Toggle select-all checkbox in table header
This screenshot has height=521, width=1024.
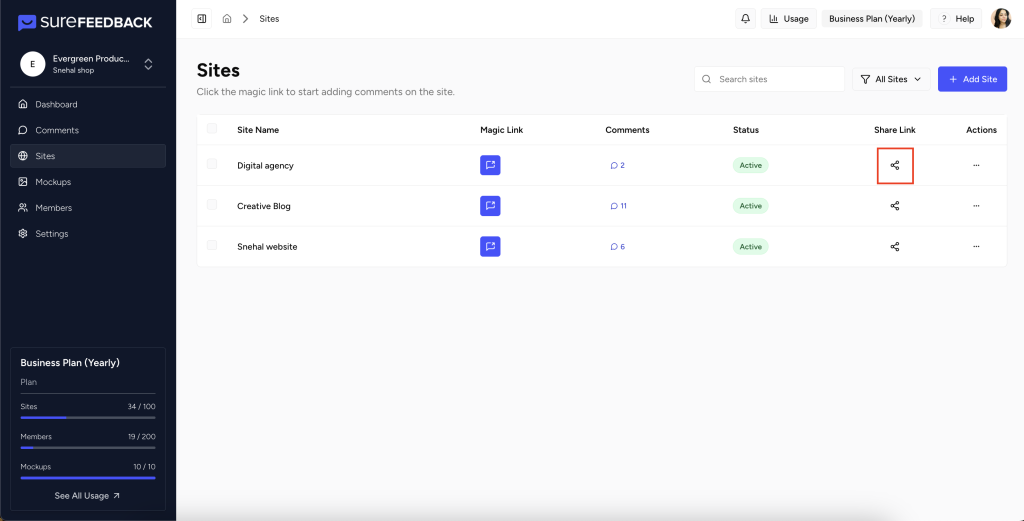(212, 129)
